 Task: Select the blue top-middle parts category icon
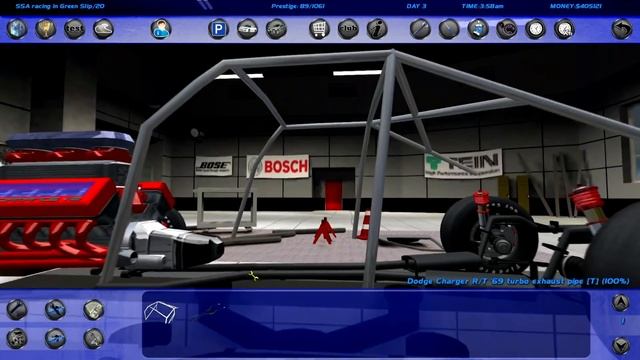tap(55, 309)
